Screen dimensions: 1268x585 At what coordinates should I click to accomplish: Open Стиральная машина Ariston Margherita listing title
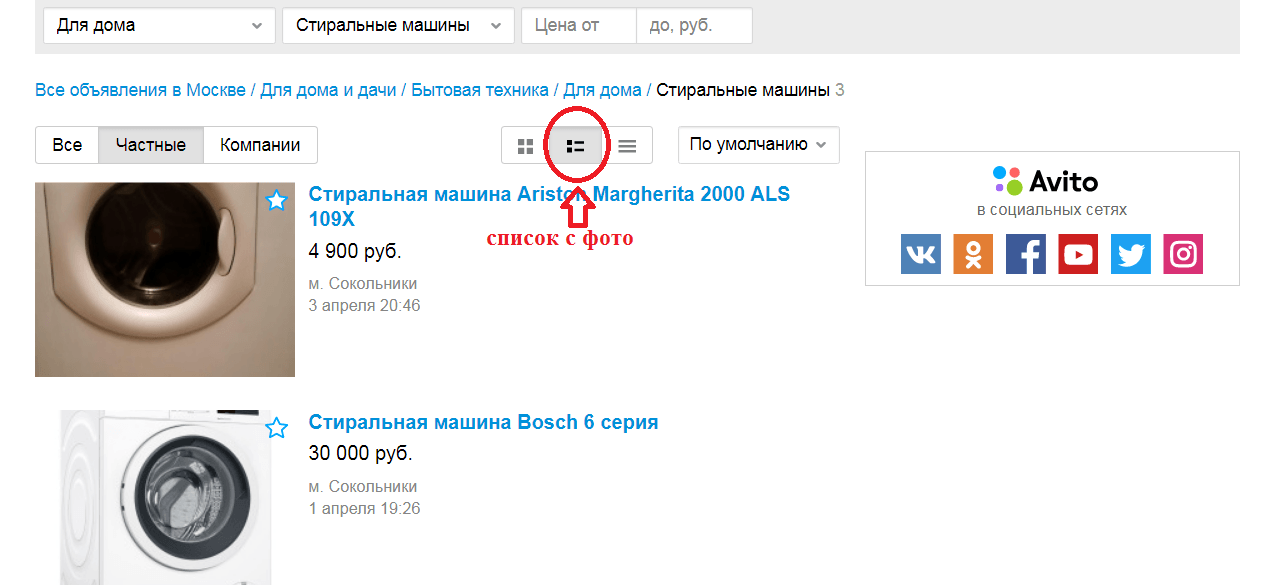tap(549, 207)
